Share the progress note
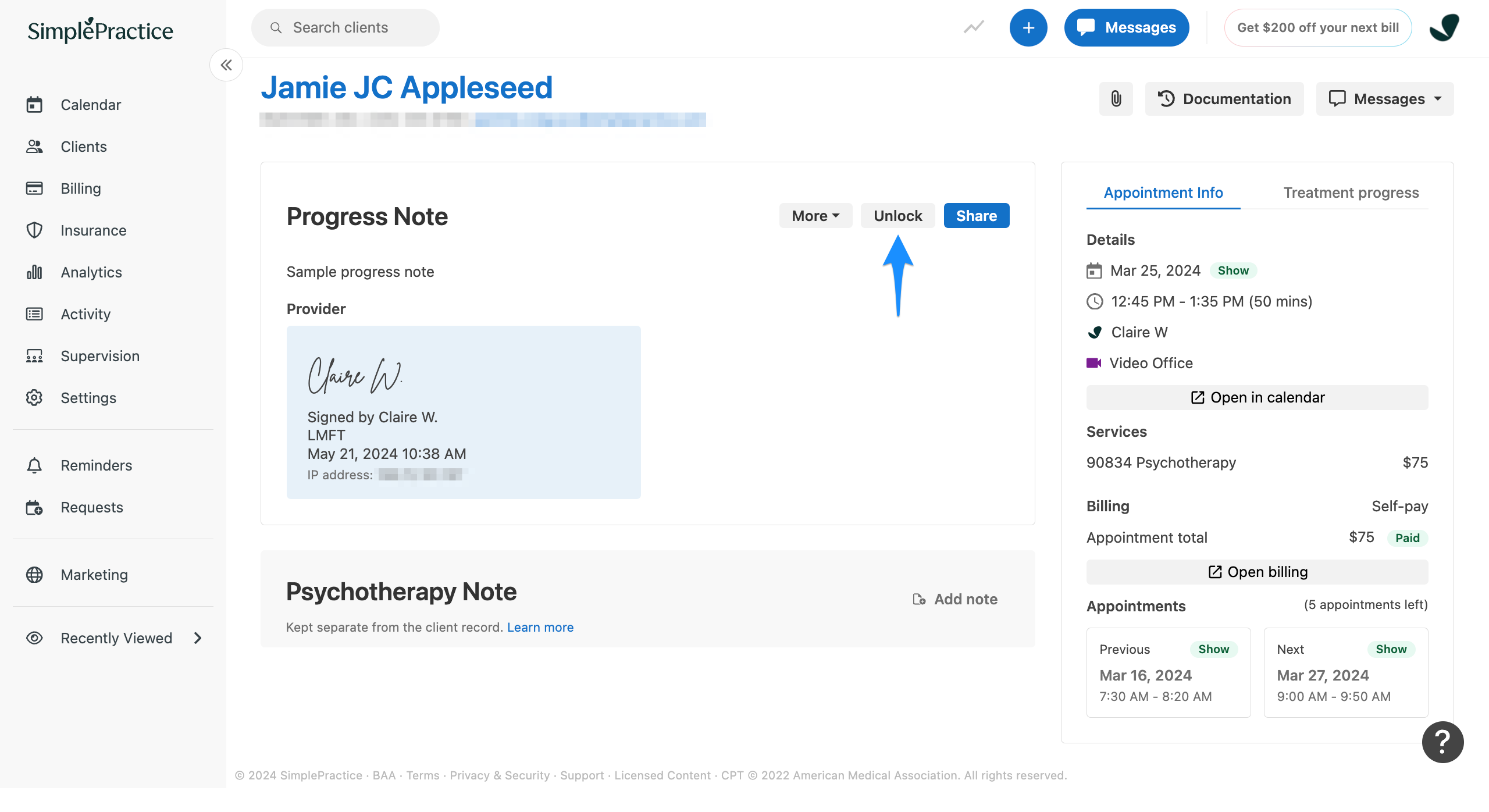Viewport: 1489px width, 812px height. click(x=977, y=216)
